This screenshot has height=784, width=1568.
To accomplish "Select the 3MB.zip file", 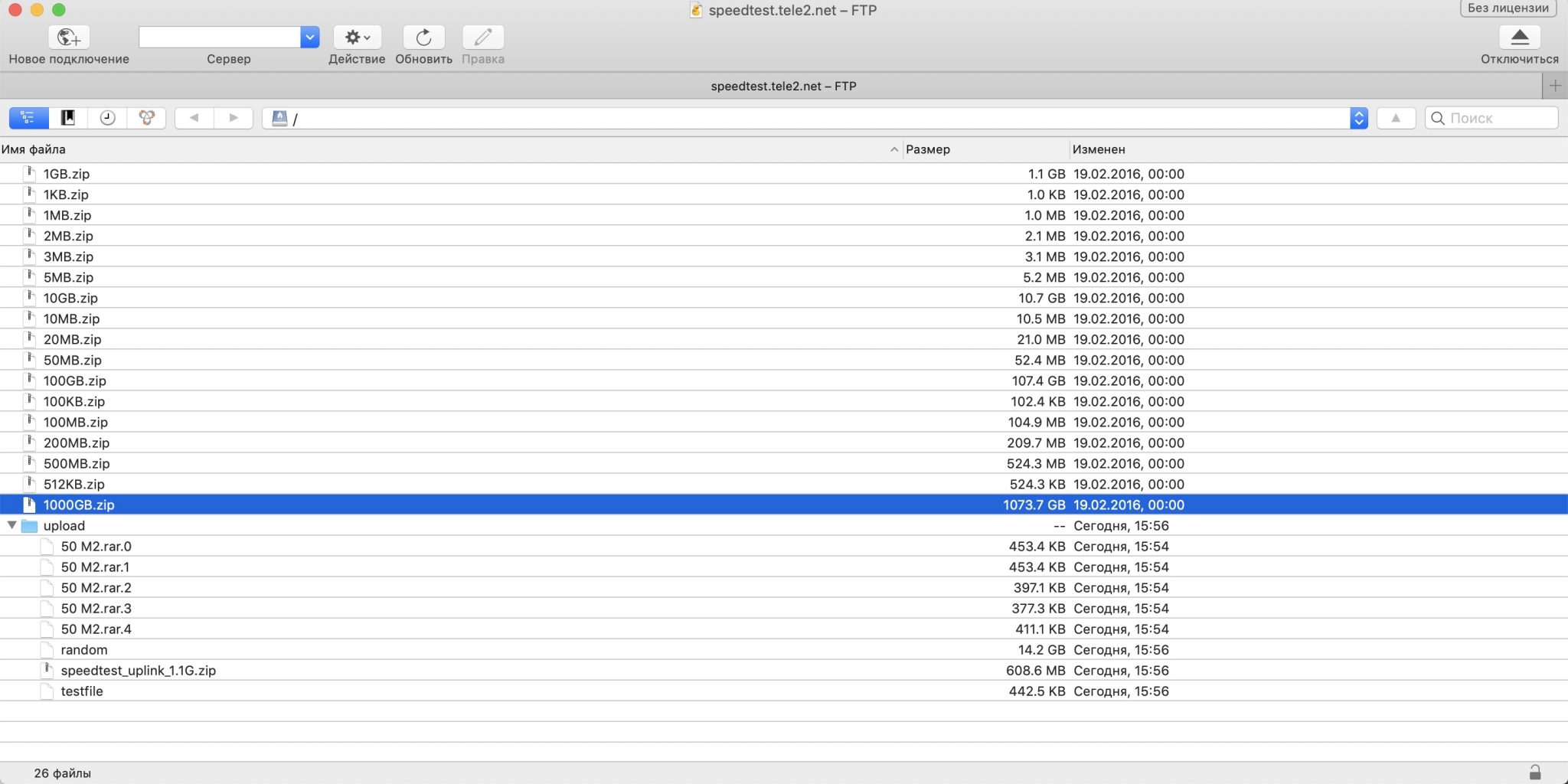I will tap(784, 256).
